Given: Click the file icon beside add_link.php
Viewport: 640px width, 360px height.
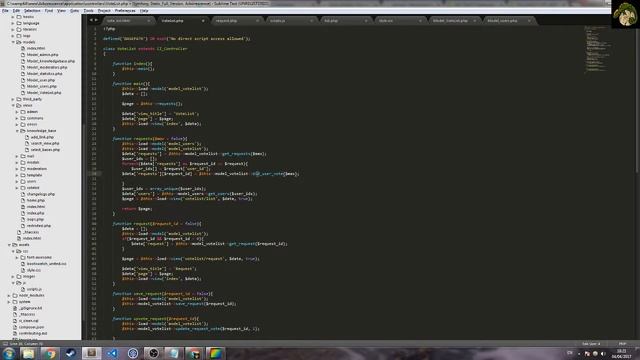Looking at the screenshot, I should click(x=27, y=137).
